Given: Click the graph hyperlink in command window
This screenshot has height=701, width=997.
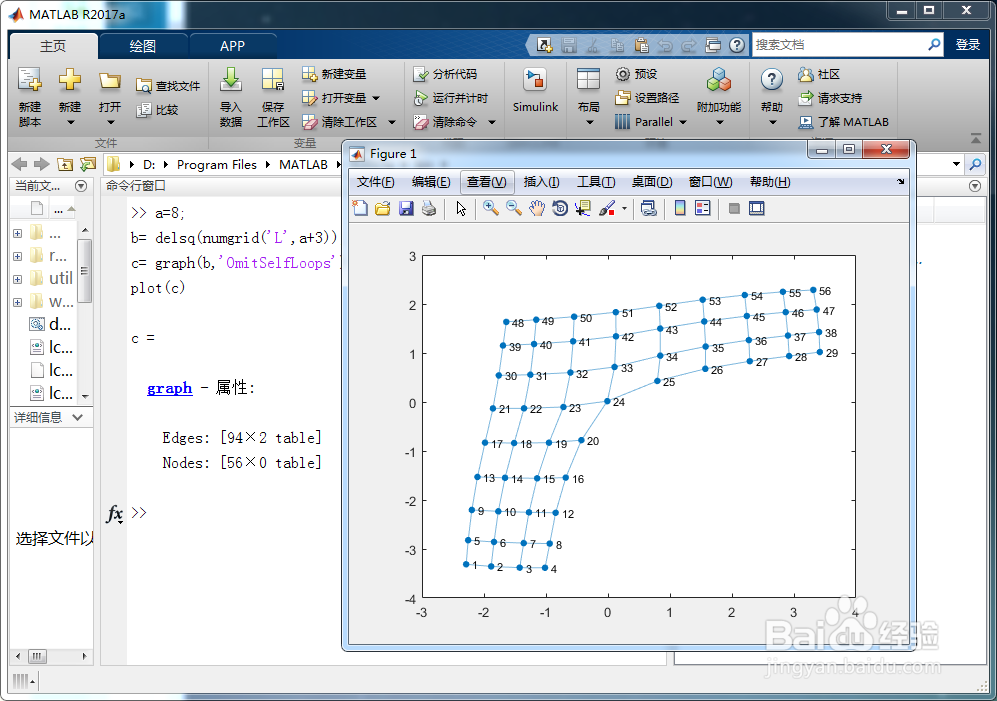Looking at the screenshot, I should coord(169,388).
